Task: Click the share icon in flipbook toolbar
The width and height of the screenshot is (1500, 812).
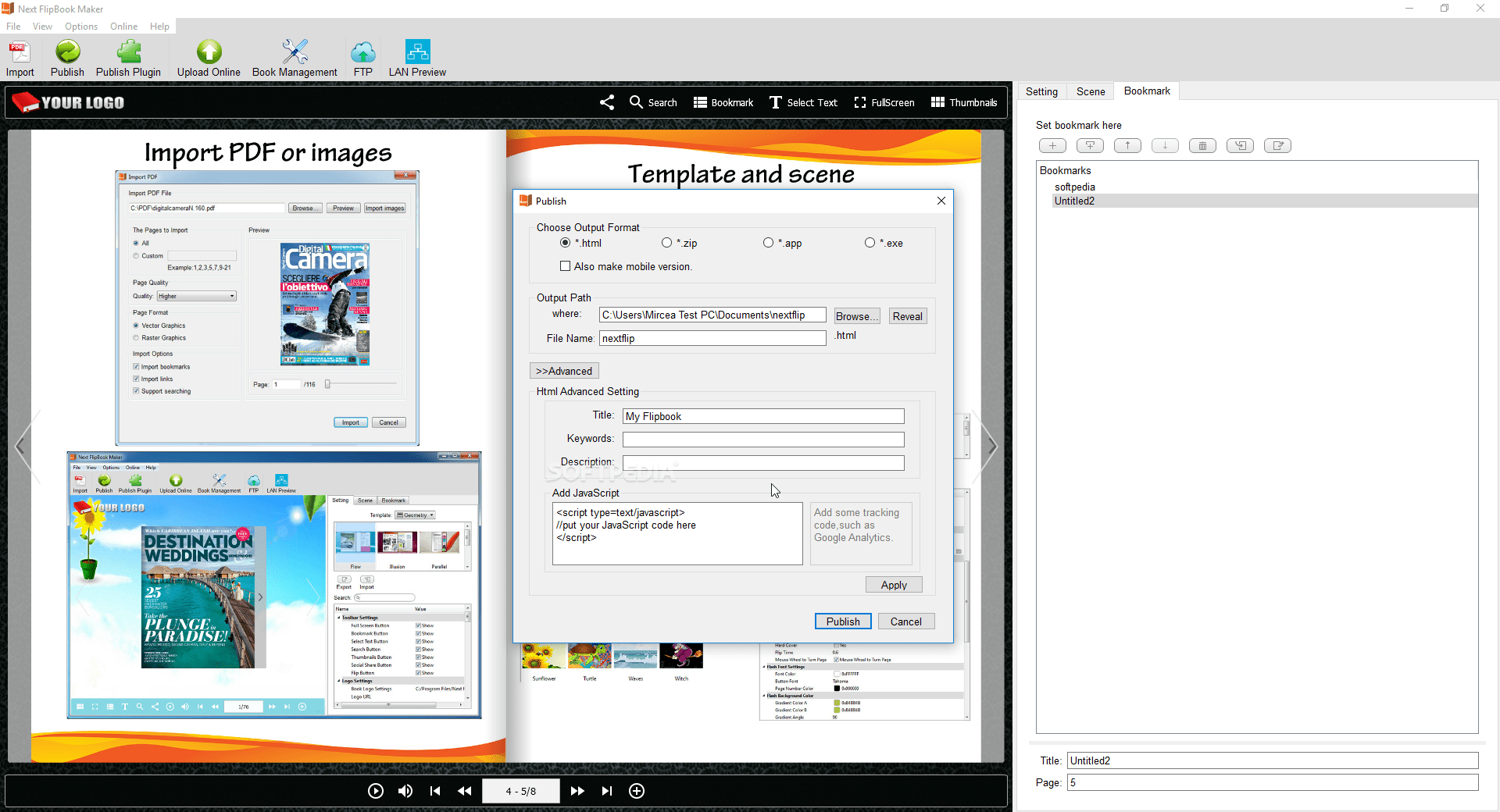Action: click(x=607, y=102)
